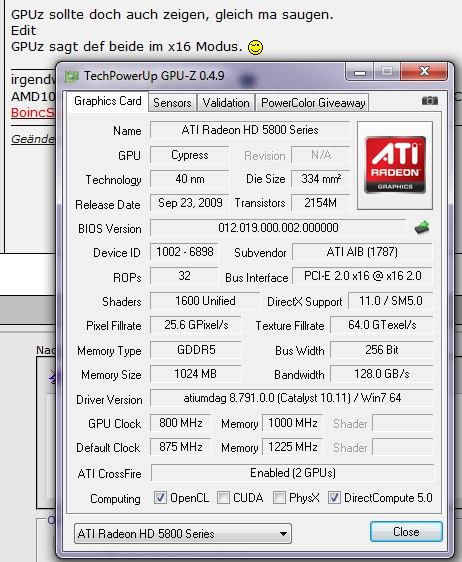This screenshot has height=562, width=462.
Task: Click Pixel Fillrate value 25.6 GPixel/s
Action: coord(196,325)
